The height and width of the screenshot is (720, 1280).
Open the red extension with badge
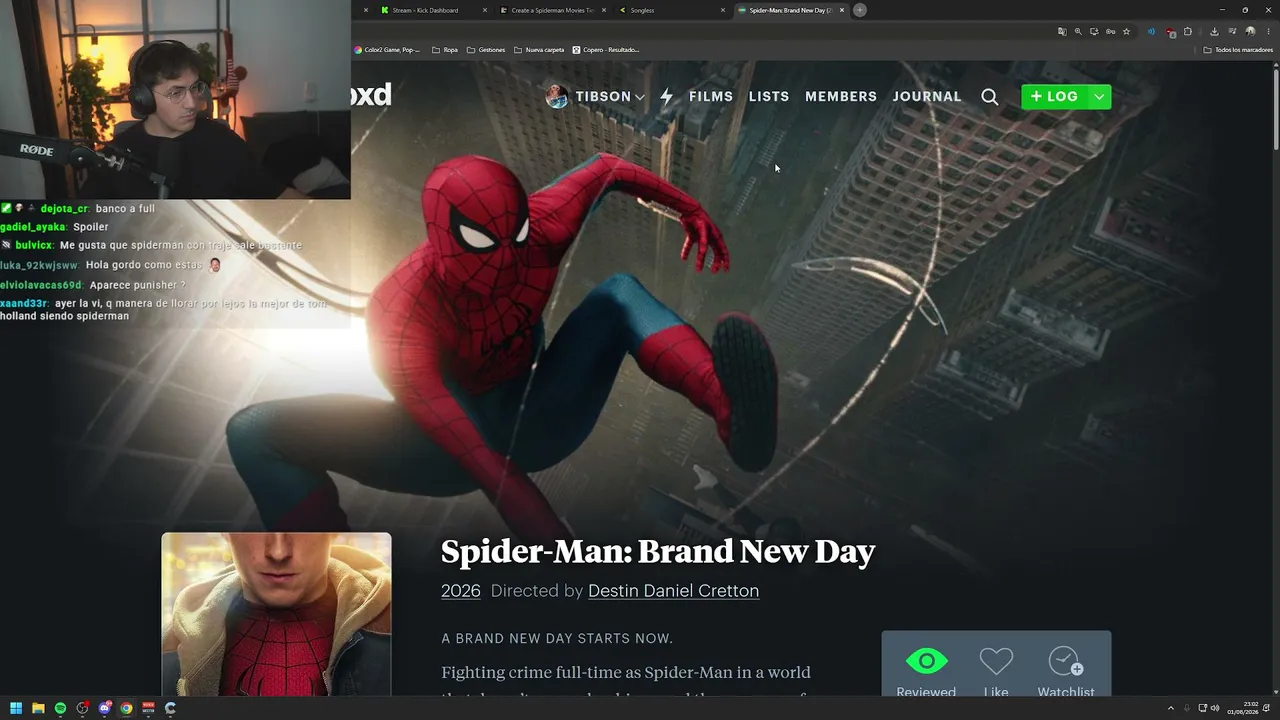(x=1170, y=32)
